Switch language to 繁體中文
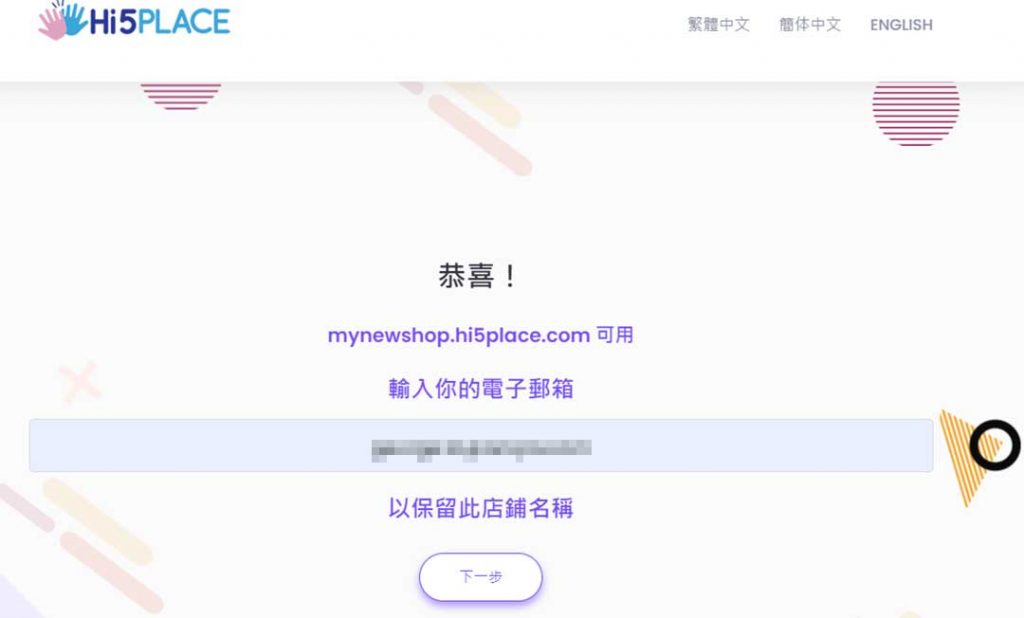 click(718, 25)
